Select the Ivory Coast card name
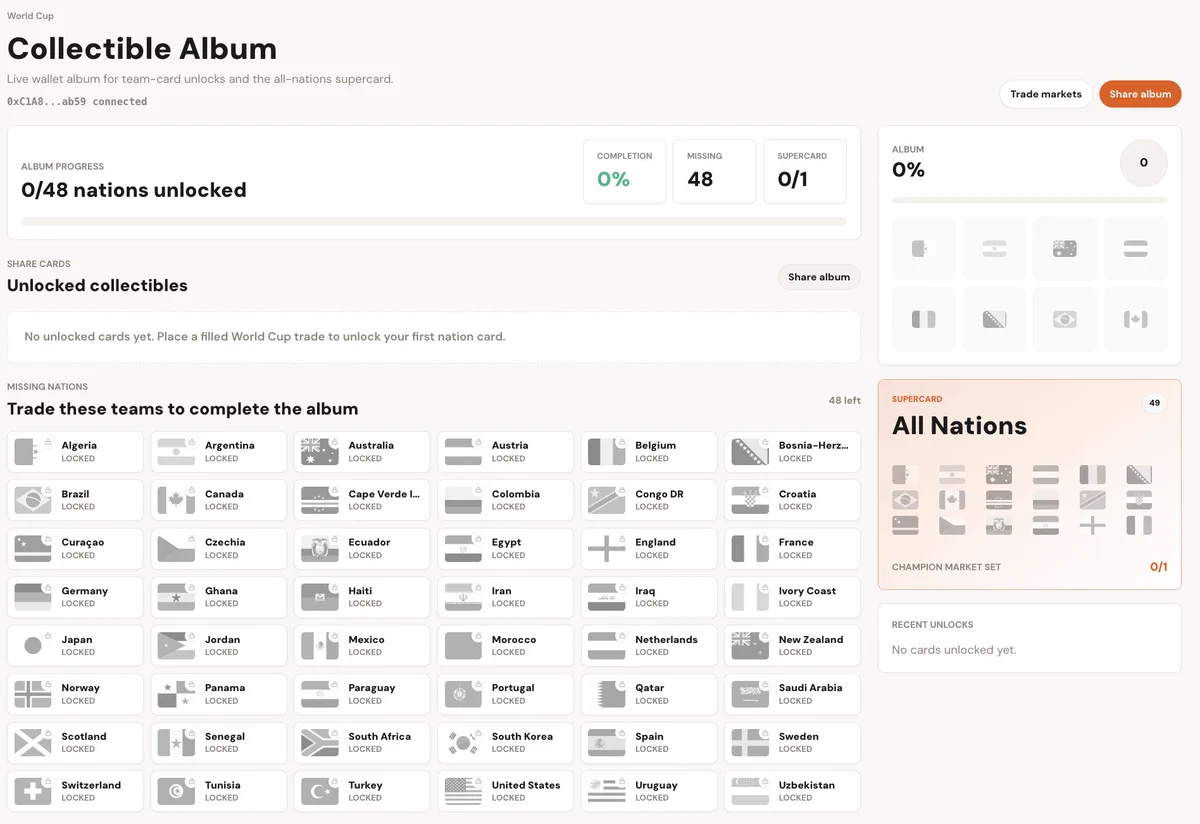Screen dimensions: 1200x824 click(x=807, y=591)
